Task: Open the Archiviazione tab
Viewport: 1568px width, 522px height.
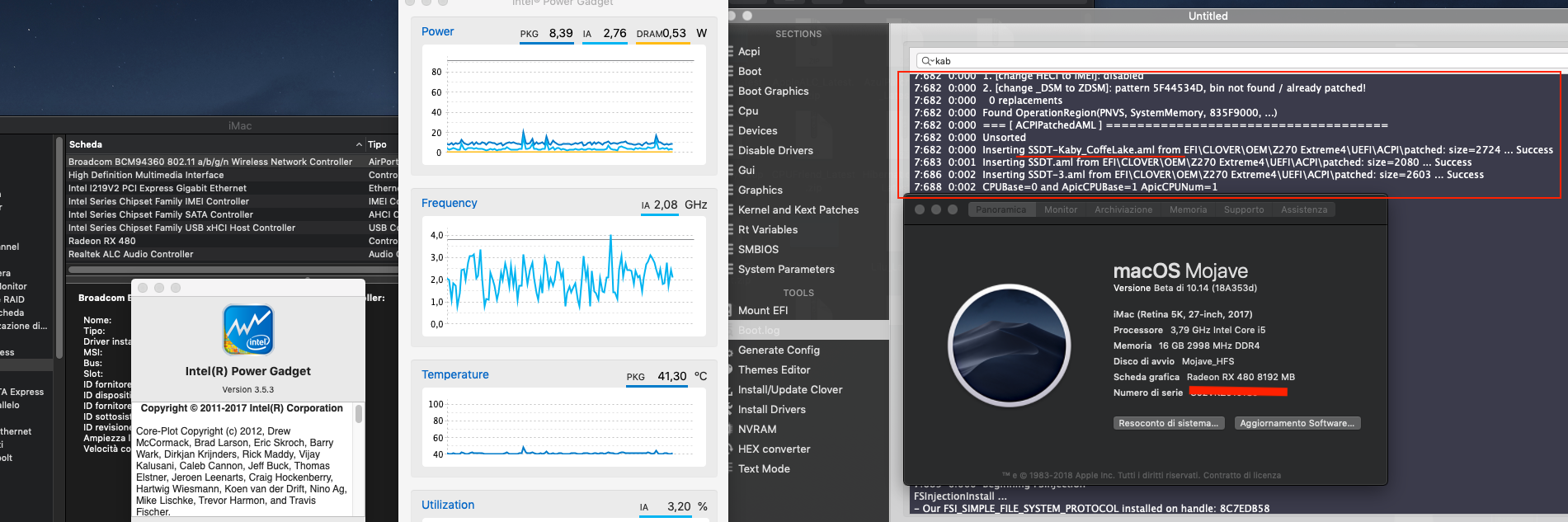Action: 1123,209
